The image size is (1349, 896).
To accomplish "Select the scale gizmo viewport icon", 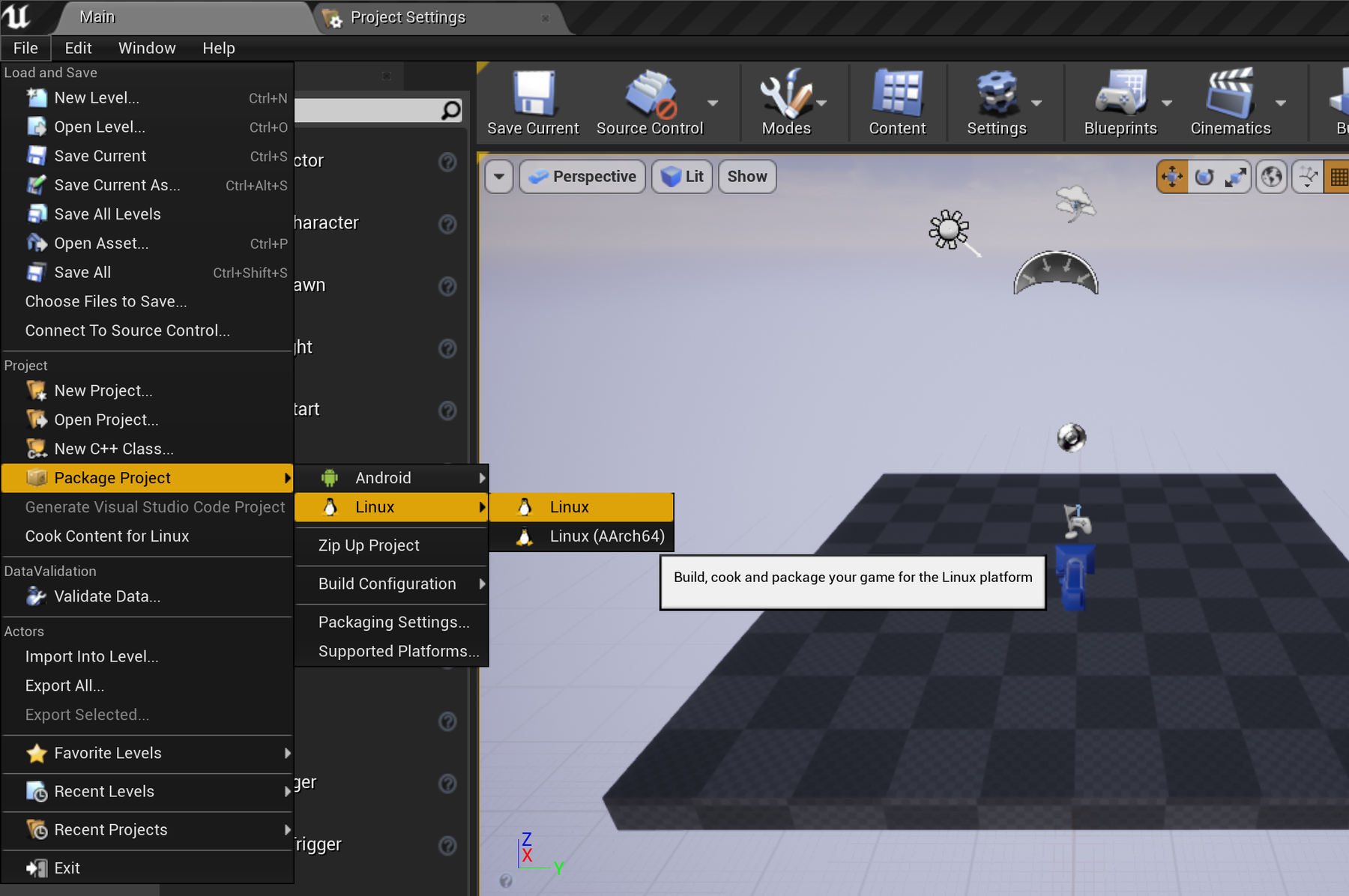I will point(1235,177).
